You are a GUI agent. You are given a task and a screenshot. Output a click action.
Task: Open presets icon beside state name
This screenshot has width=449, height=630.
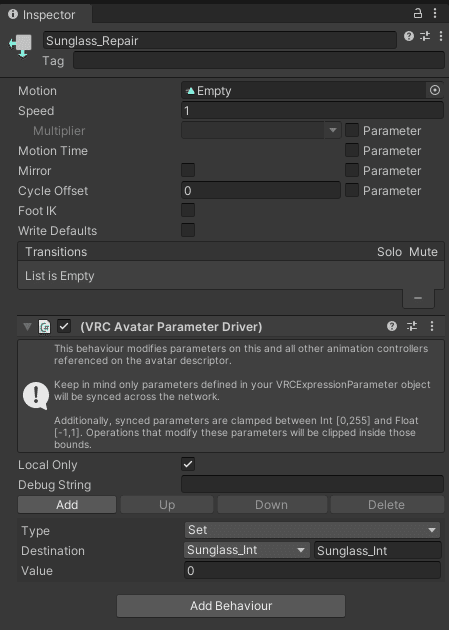(x=425, y=37)
